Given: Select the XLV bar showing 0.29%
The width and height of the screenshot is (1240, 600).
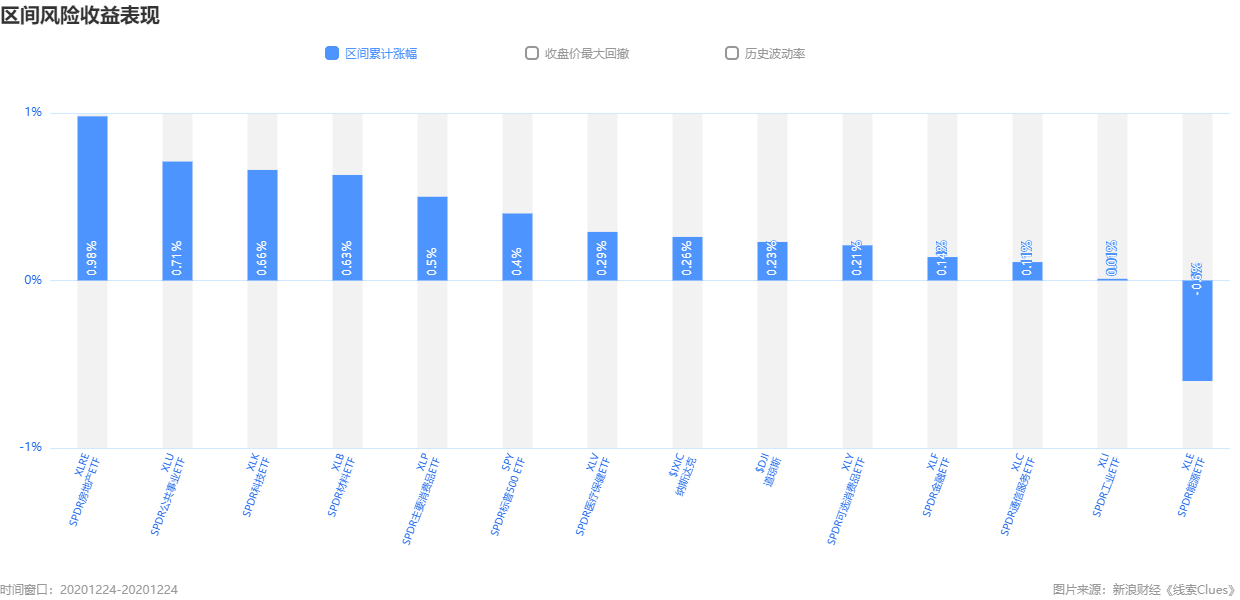Looking at the screenshot, I should [602, 256].
